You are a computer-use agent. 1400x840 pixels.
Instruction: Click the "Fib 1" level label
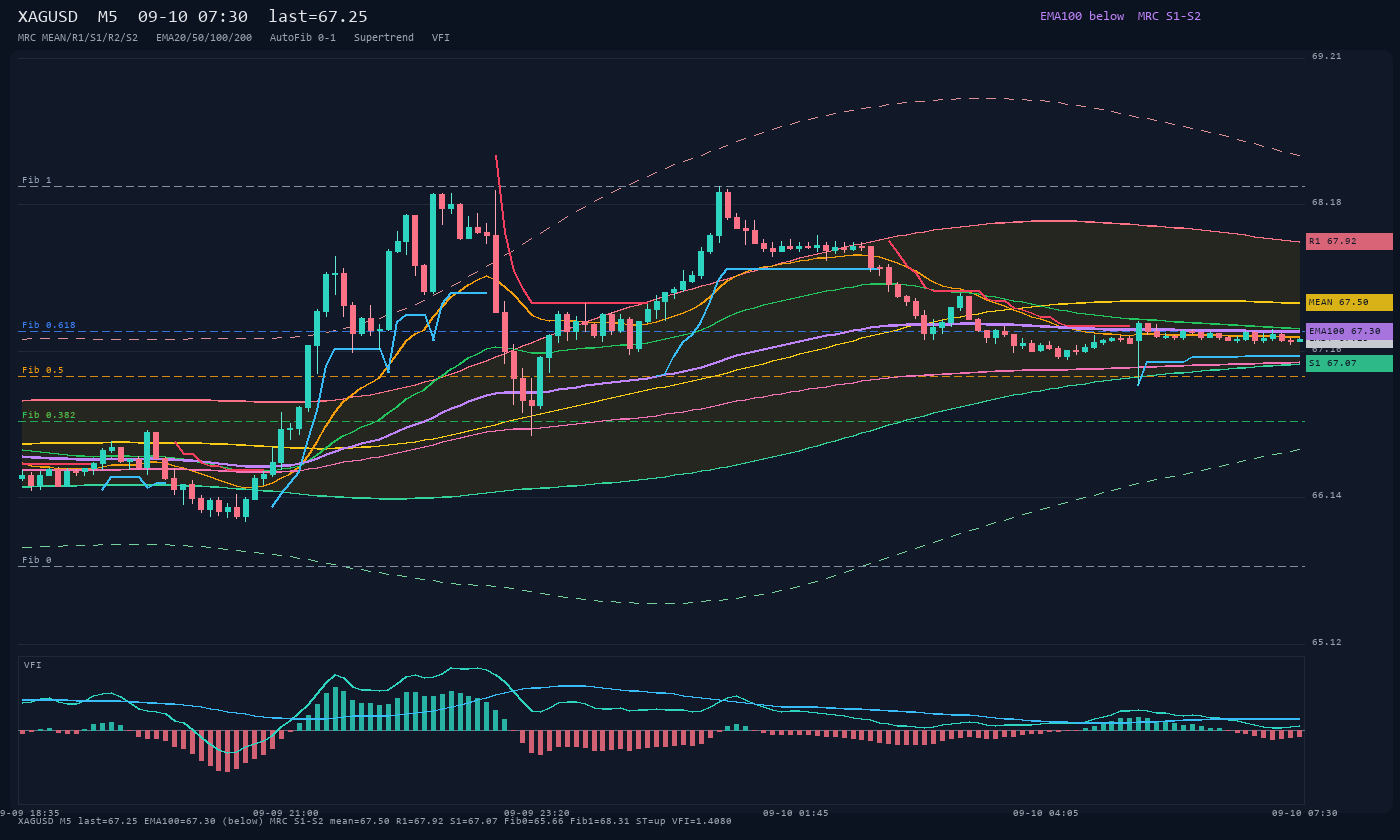tap(37, 180)
